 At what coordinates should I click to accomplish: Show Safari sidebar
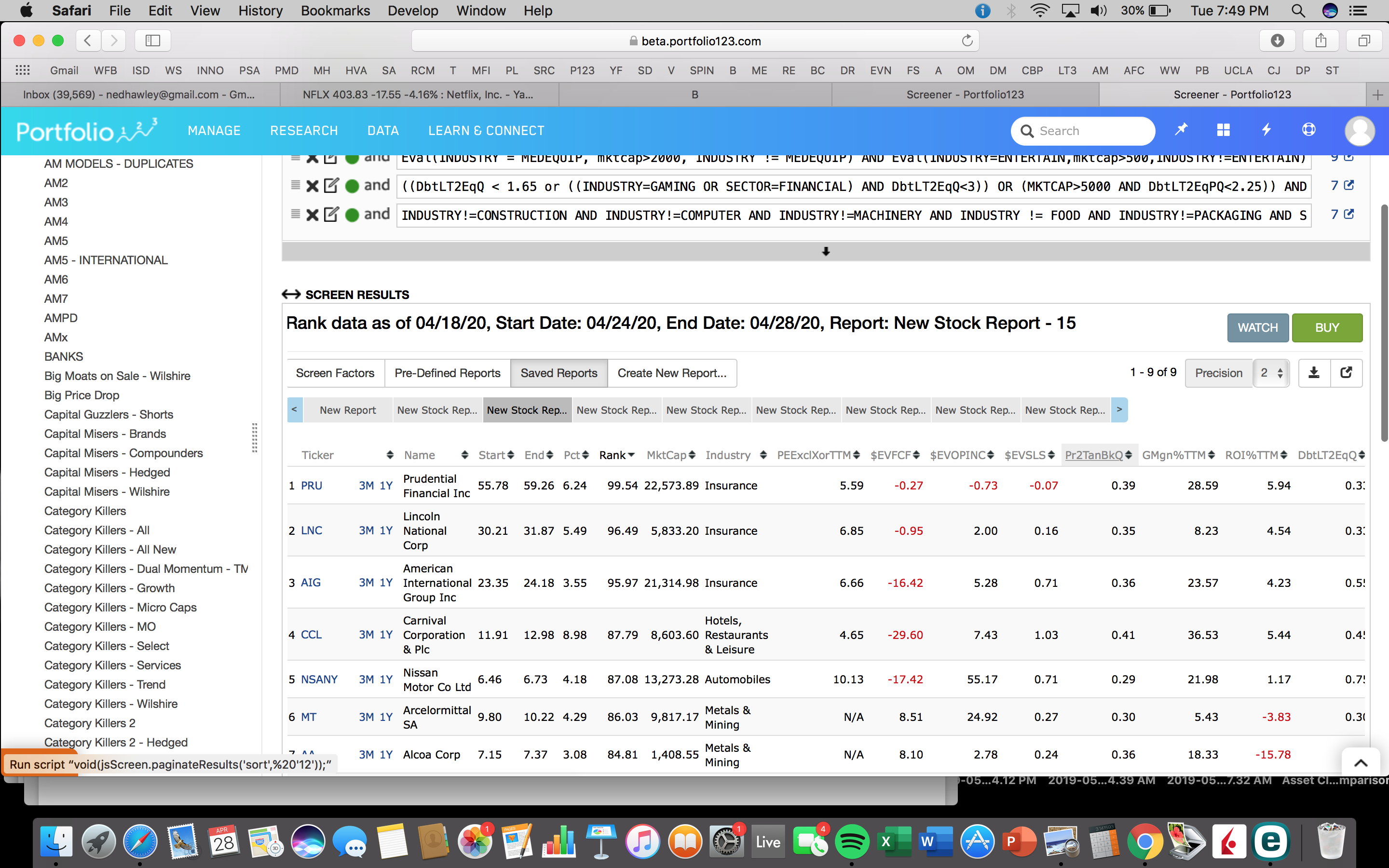coord(153,40)
